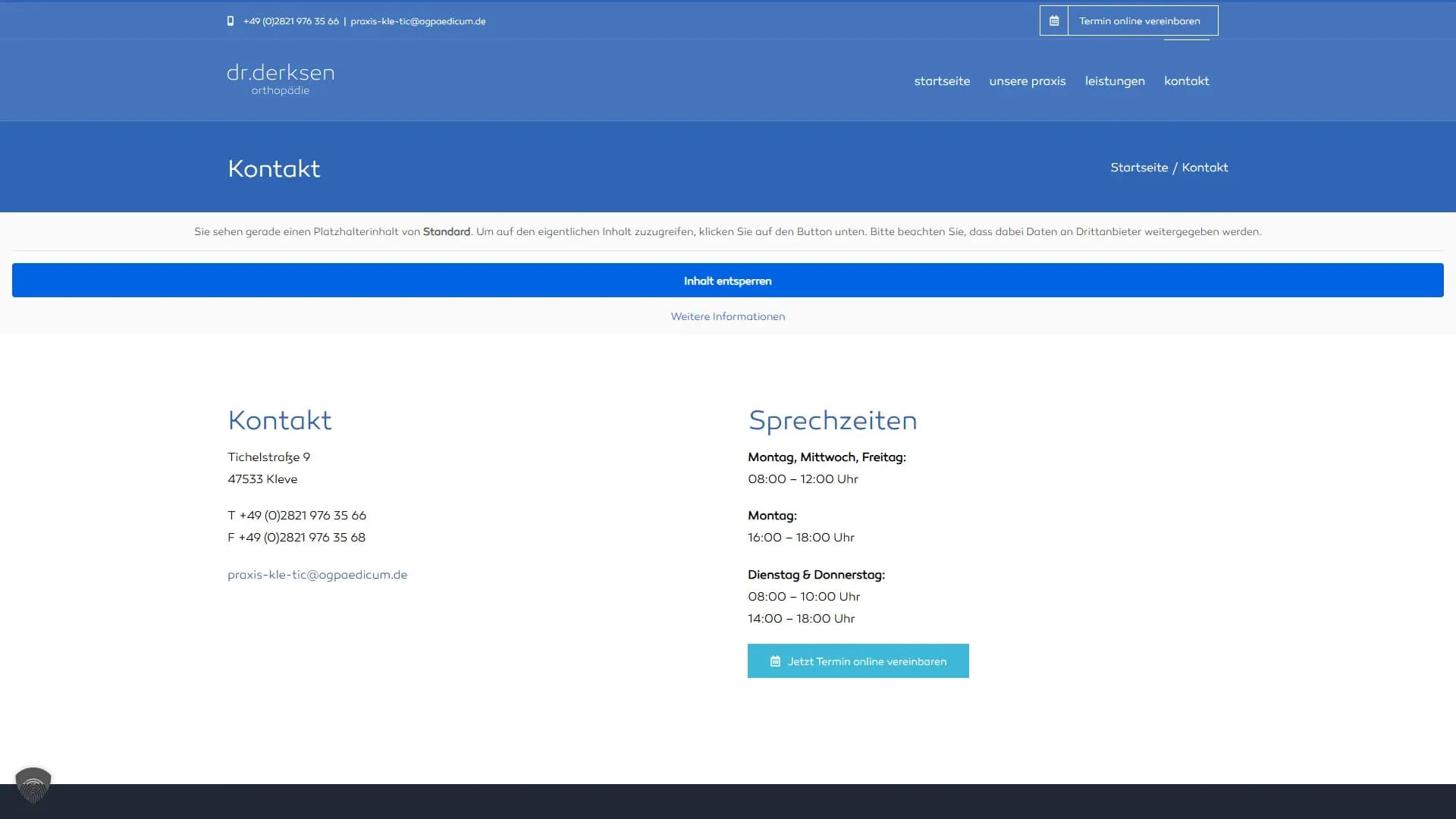
Task: Click the phone icon in the top bar
Action: tap(231, 21)
